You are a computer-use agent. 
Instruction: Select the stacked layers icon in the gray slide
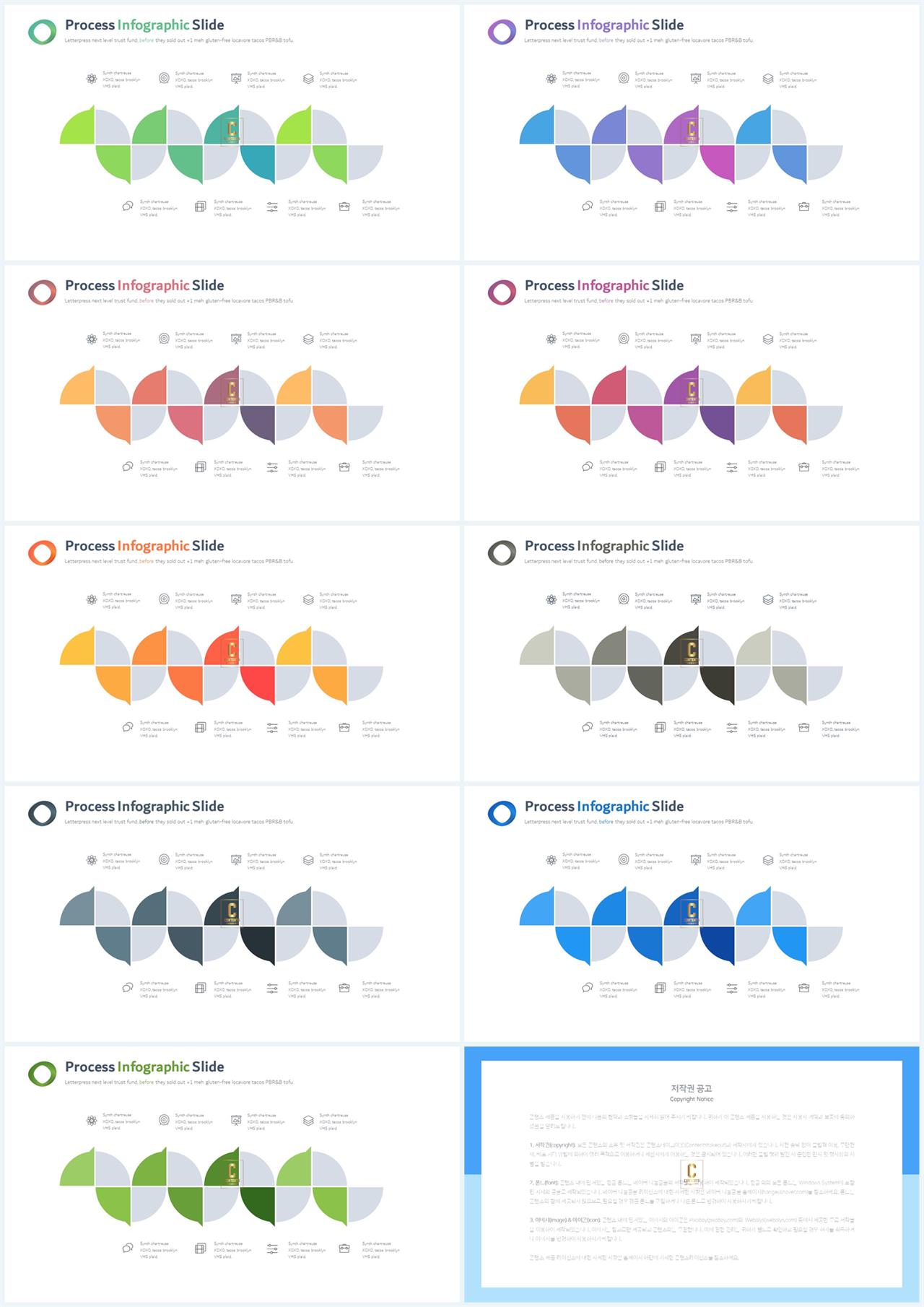768,599
